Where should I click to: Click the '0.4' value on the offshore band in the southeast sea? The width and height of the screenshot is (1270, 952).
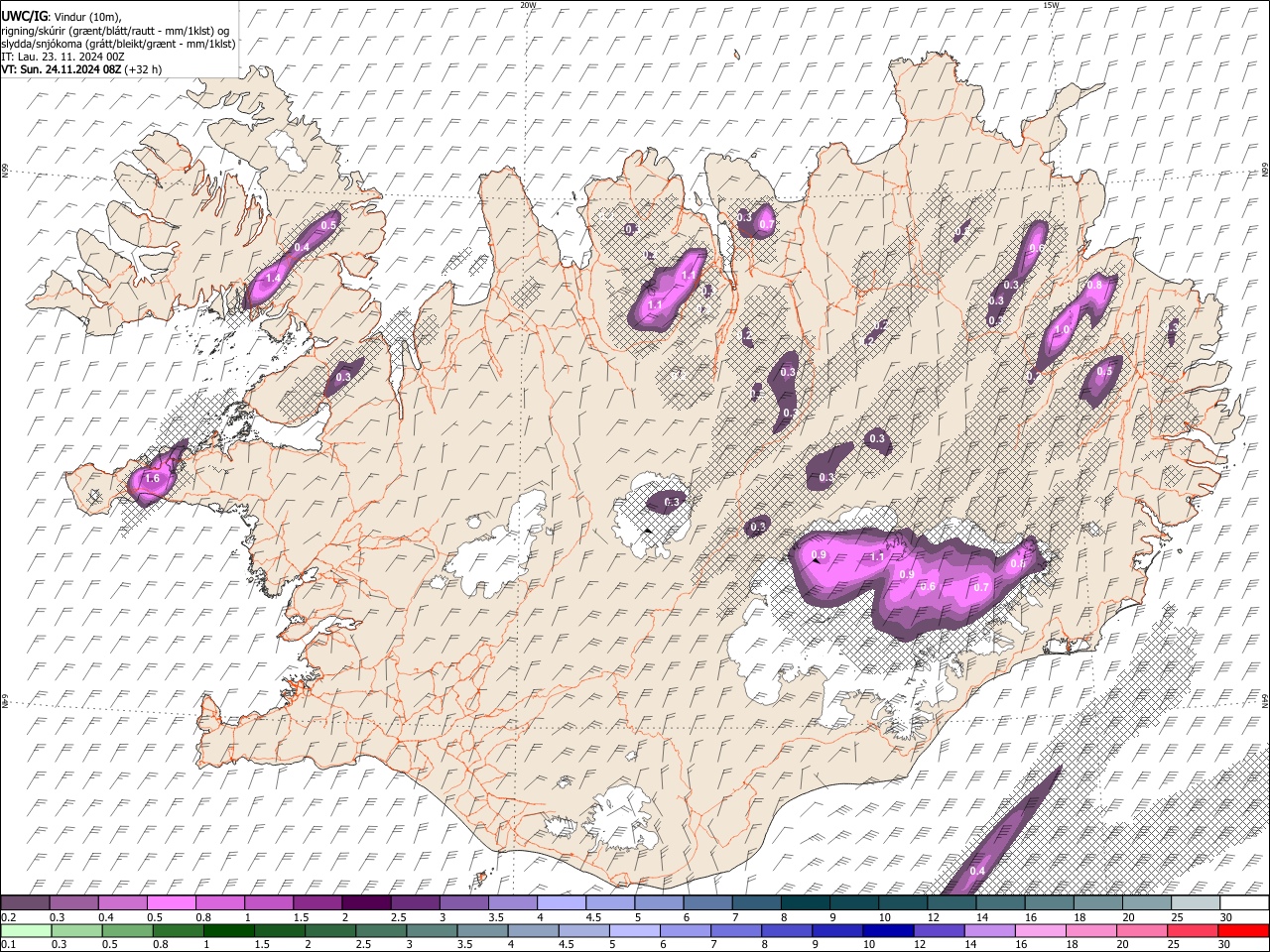[977, 871]
